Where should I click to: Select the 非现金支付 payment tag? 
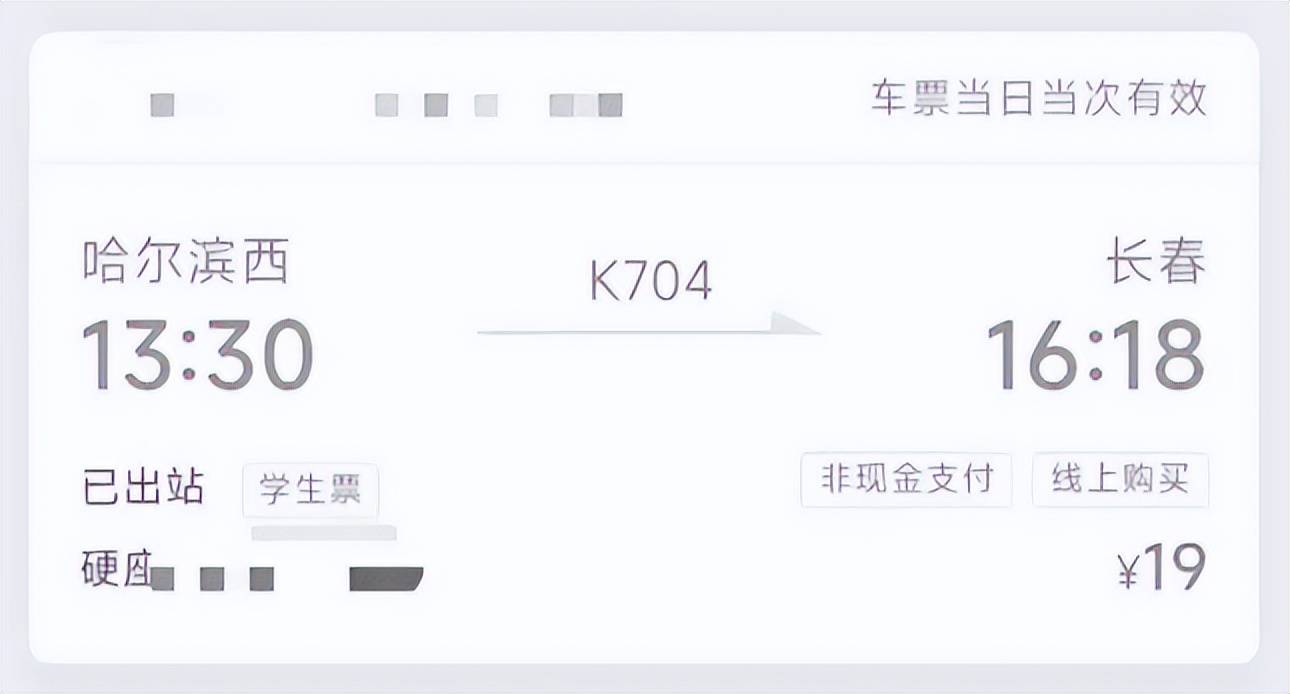[906, 480]
